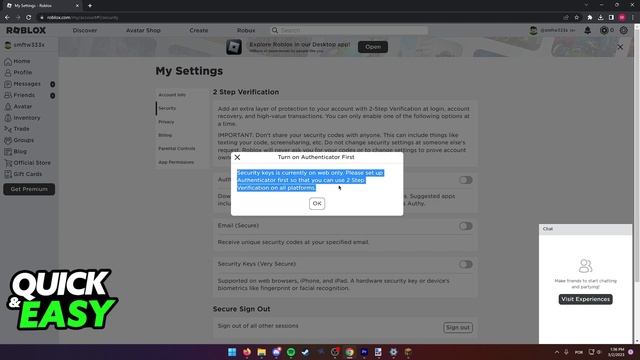
Task: Open the Create menu item
Action: [199, 30]
